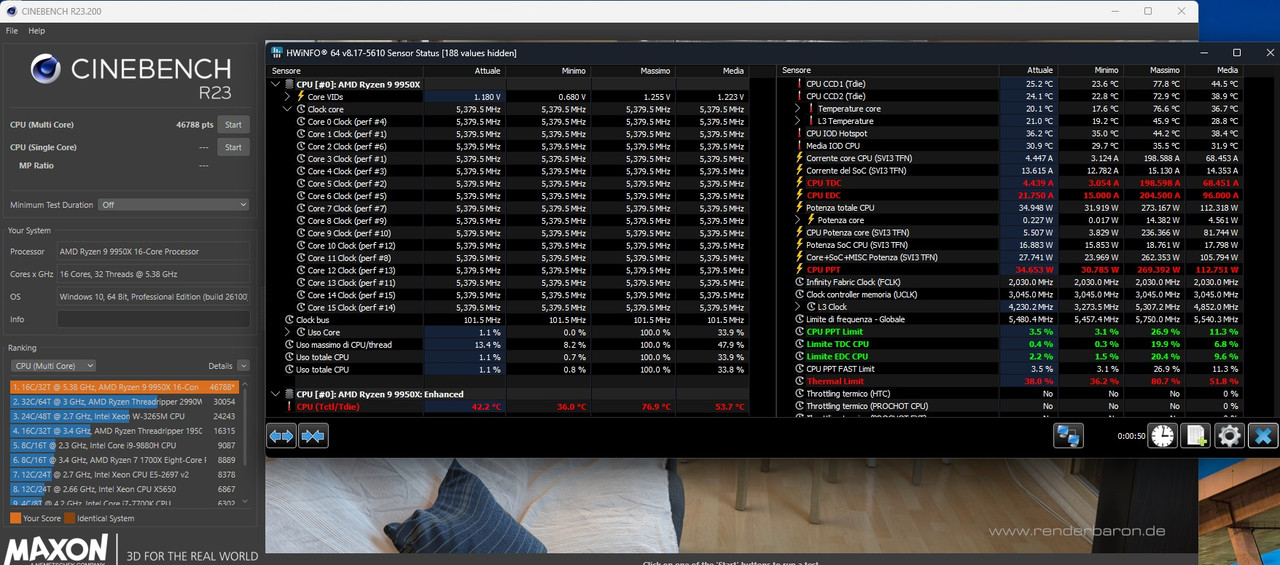The image size is (1280, 565).
Task: Expand the Core VIDs row
Action: [x=288, y=96]
